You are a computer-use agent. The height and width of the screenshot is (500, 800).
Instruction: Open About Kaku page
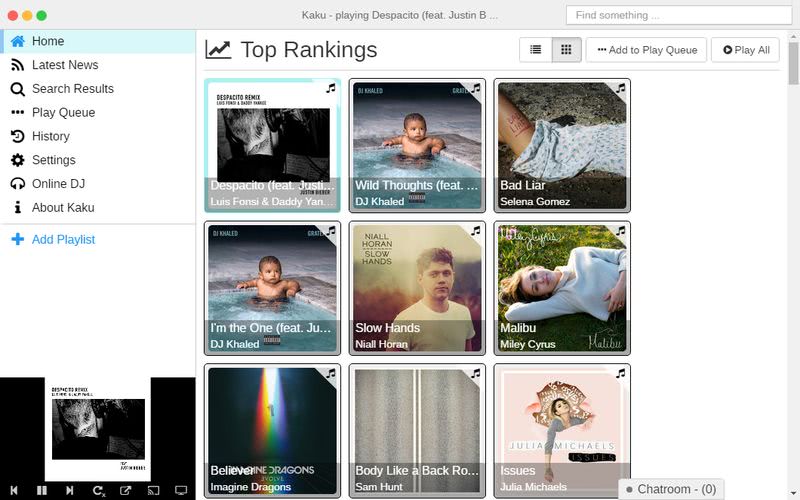tap(98, 208)
